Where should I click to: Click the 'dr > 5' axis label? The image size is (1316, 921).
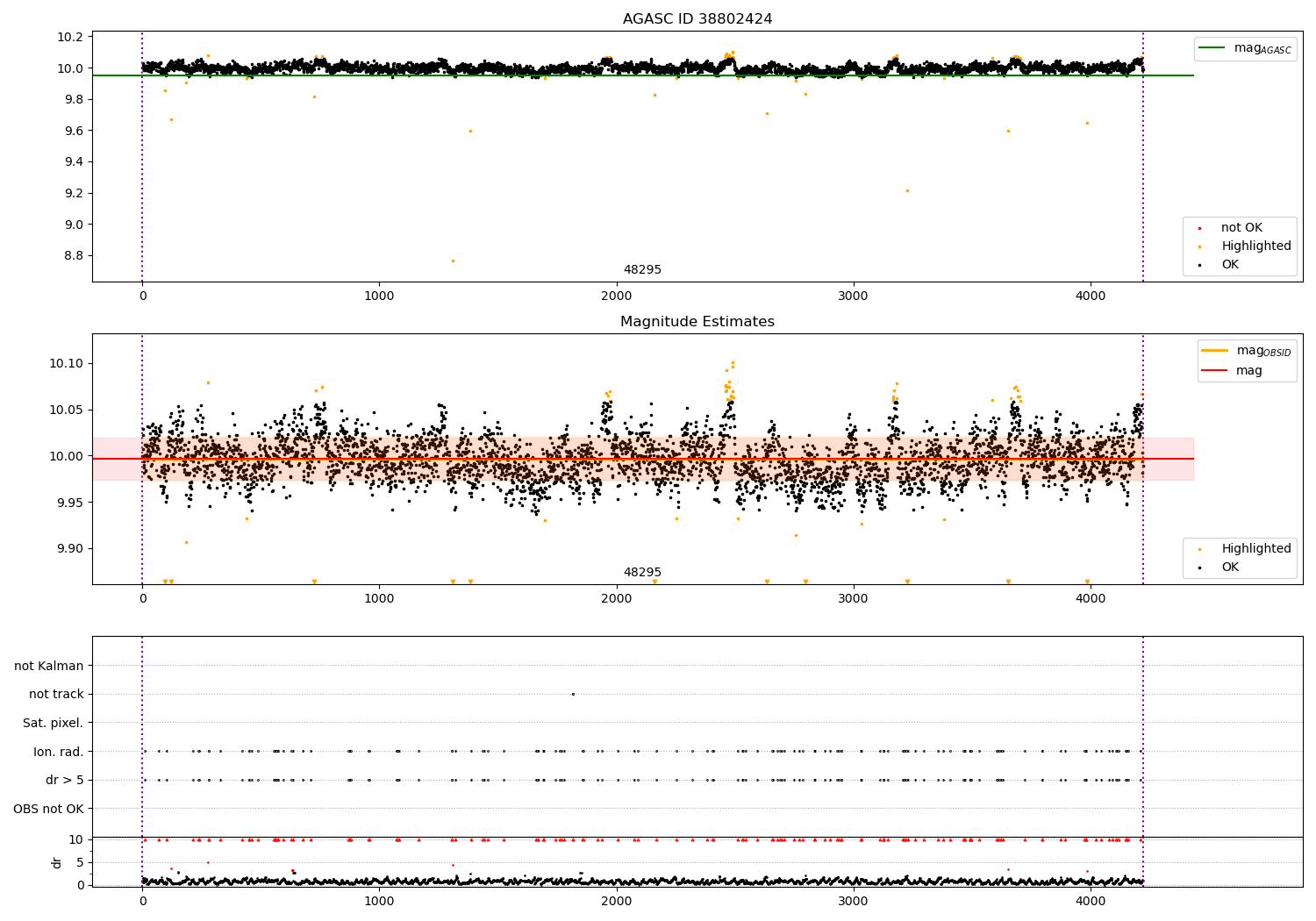pos(65,780)
